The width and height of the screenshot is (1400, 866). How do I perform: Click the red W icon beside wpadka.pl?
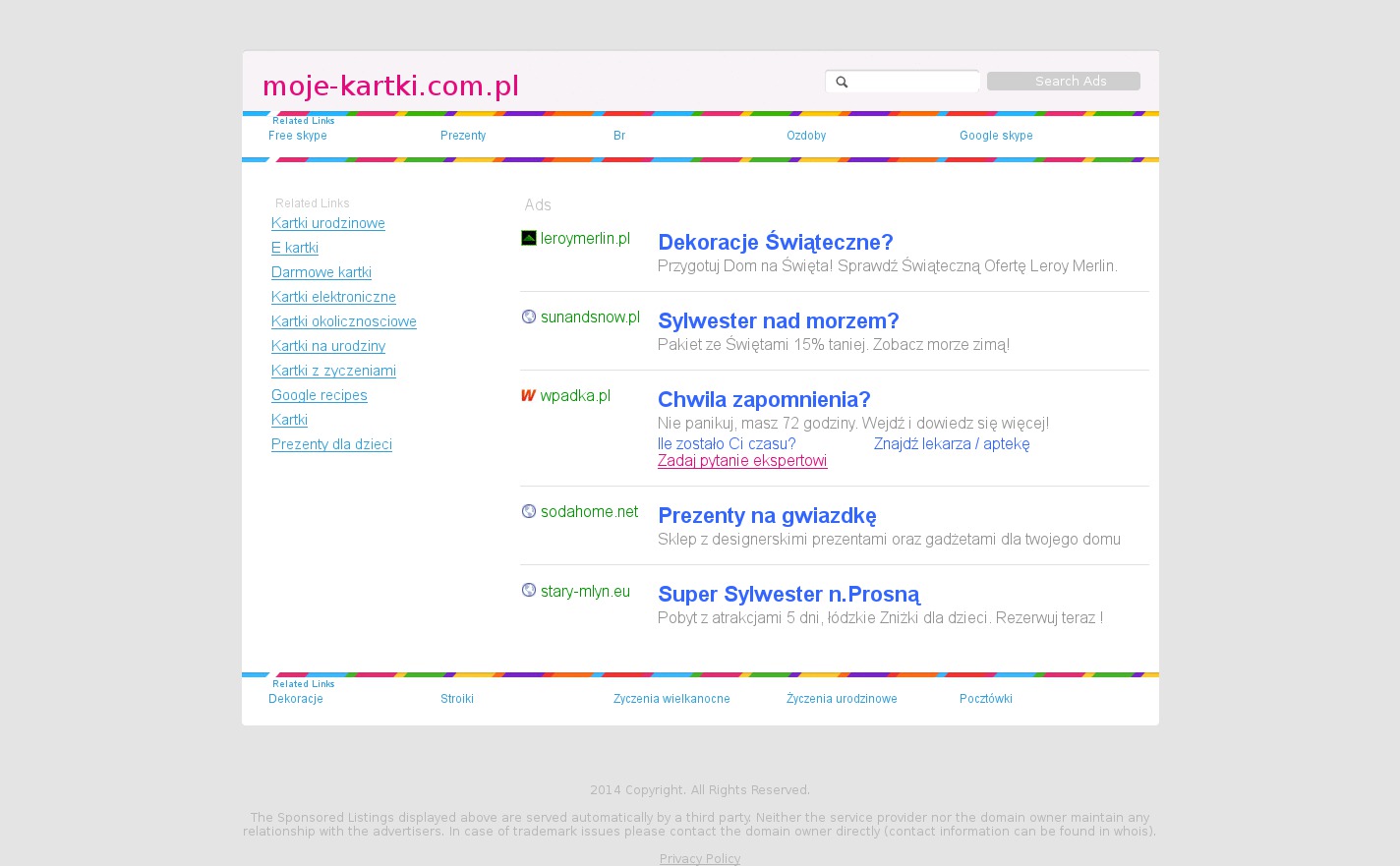pos(528,395)
